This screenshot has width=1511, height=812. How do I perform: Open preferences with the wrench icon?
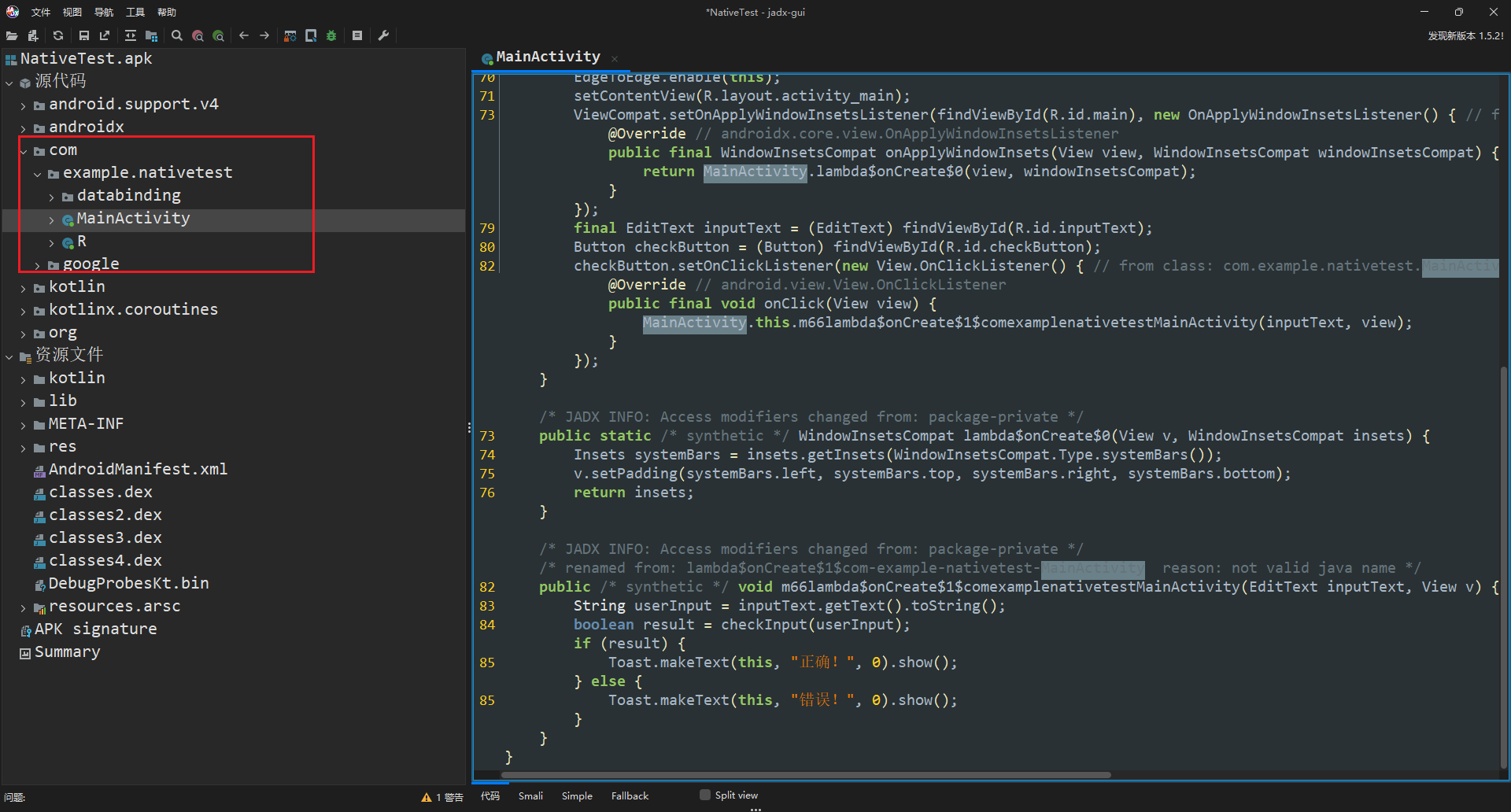384,35
